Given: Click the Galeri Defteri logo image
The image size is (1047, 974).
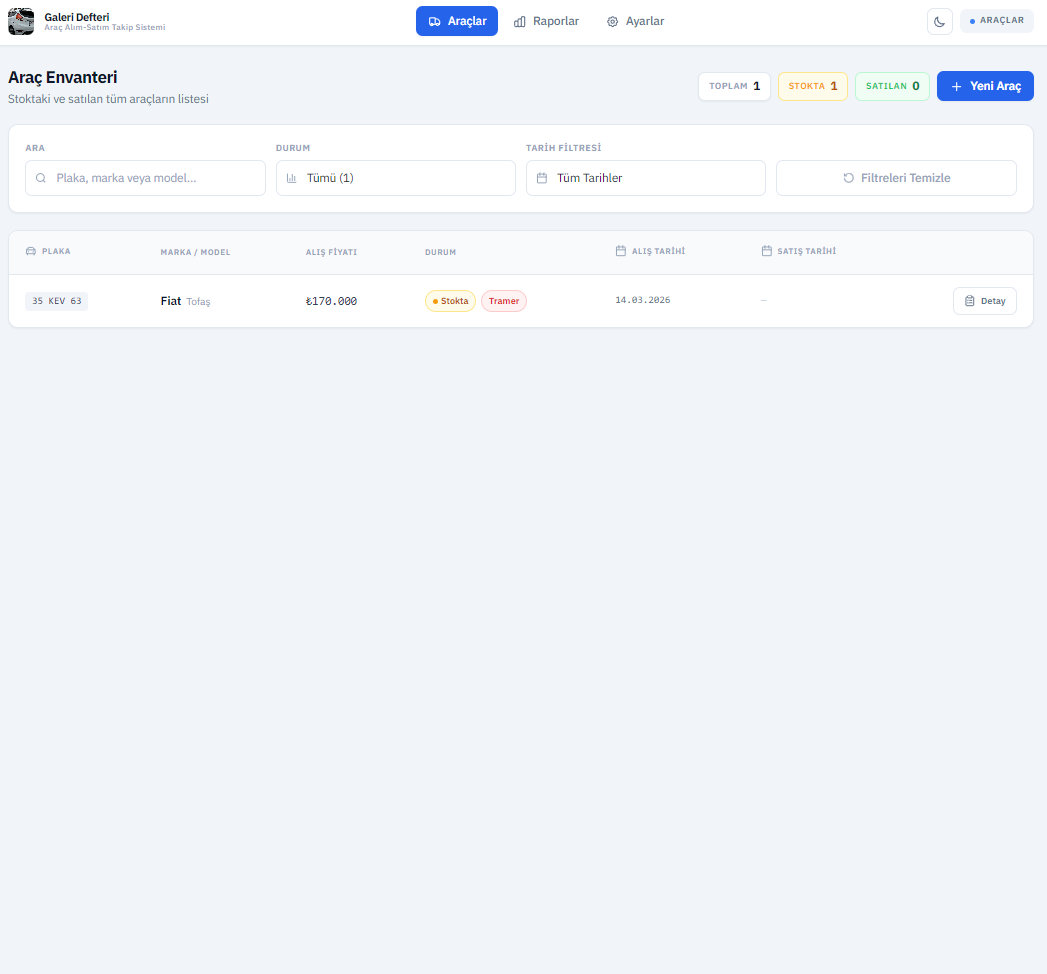Looking at the screenshot, I should point(21,21).
